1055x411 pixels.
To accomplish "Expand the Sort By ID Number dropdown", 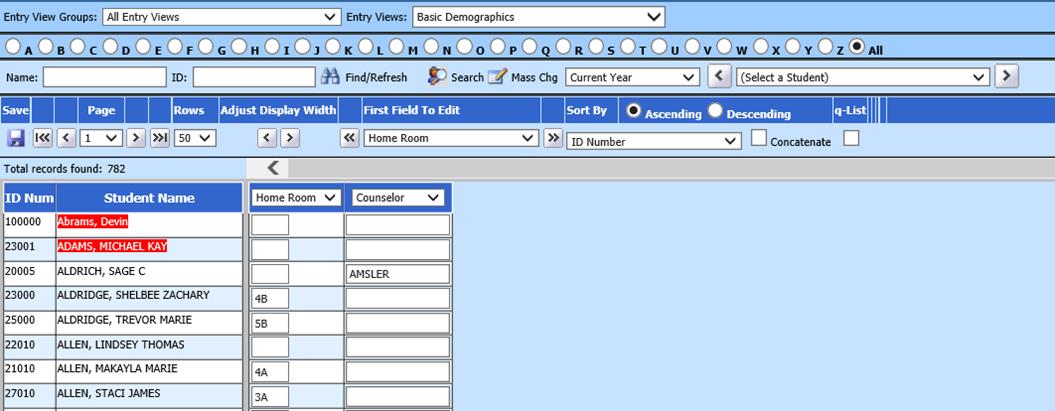I will tap(654, 142).
